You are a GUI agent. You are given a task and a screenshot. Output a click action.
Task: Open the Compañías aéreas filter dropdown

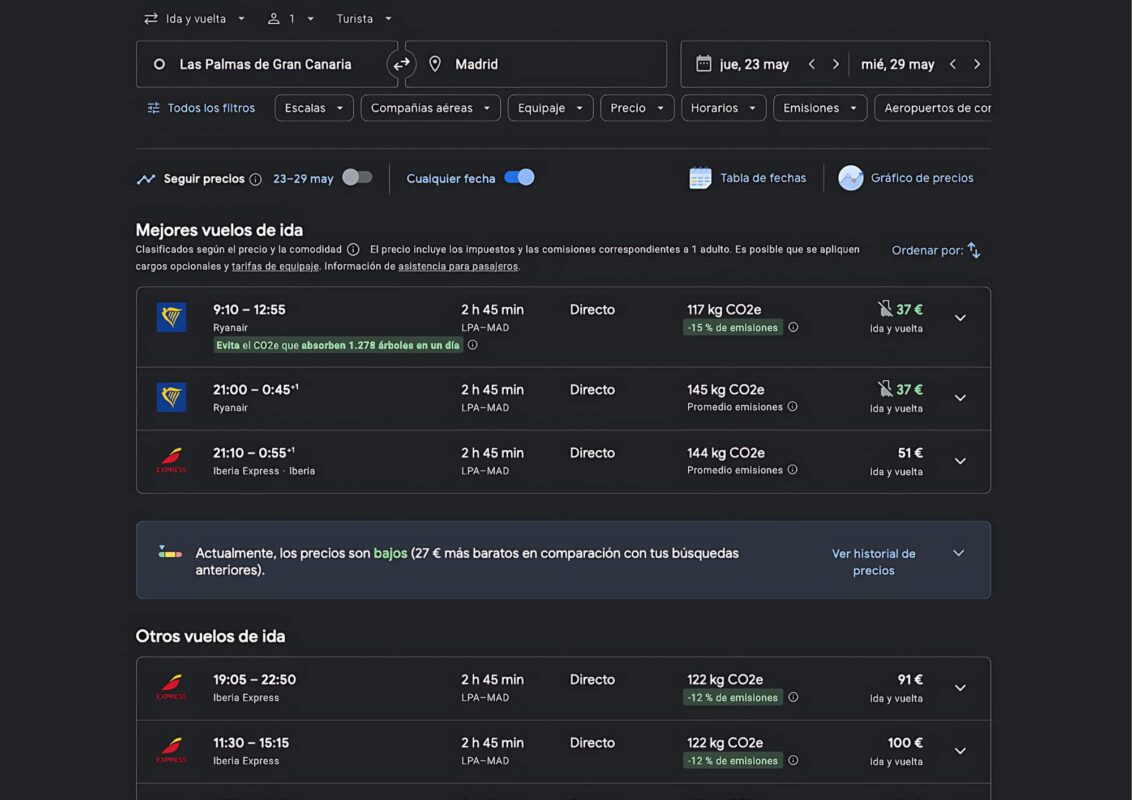(x=430, y=108)
